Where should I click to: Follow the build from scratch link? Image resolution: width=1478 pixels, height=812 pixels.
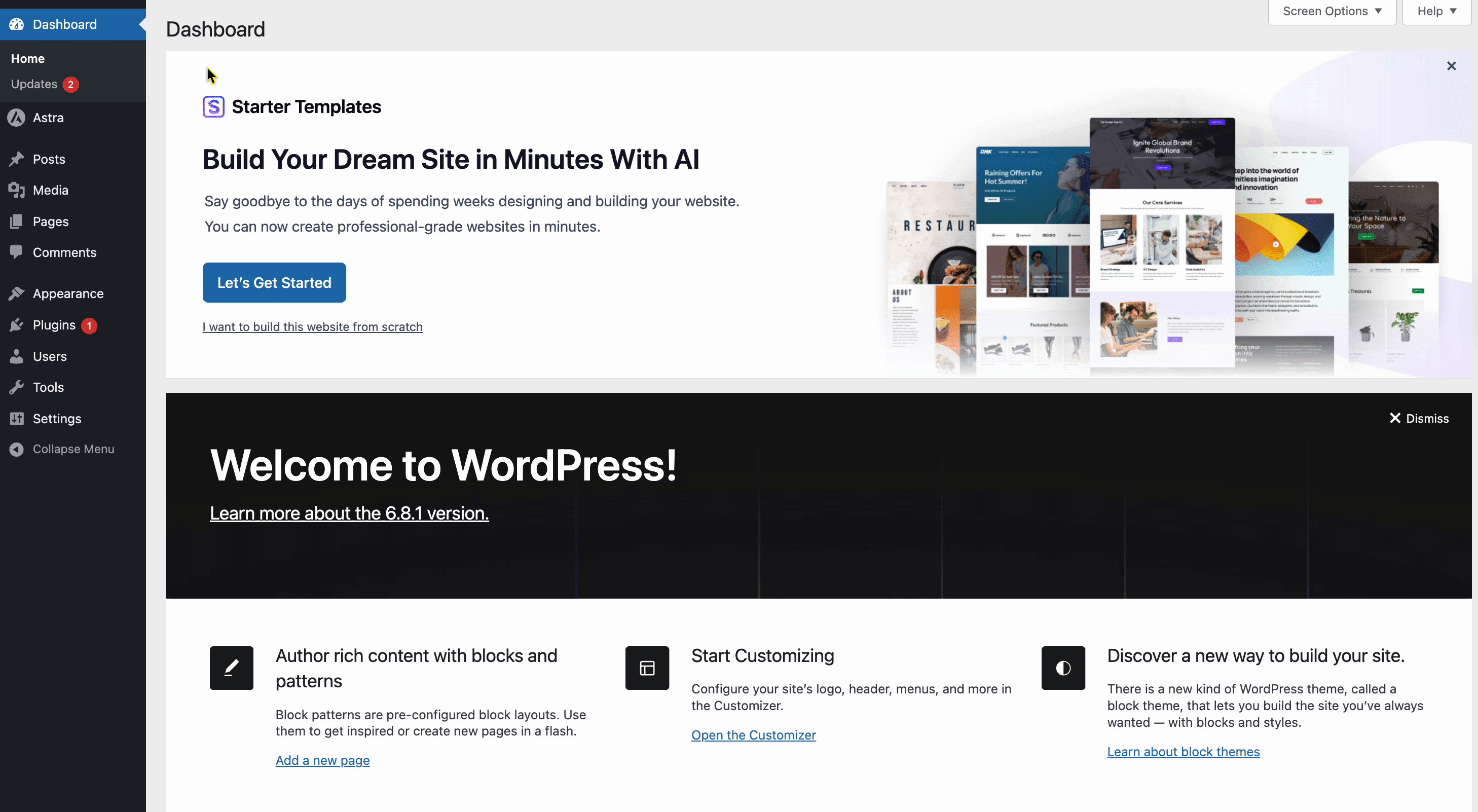312,327
